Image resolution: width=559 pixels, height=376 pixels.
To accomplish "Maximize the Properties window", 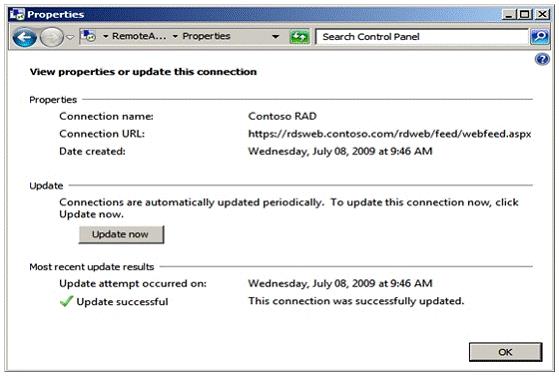I will [x=525, y=14].
